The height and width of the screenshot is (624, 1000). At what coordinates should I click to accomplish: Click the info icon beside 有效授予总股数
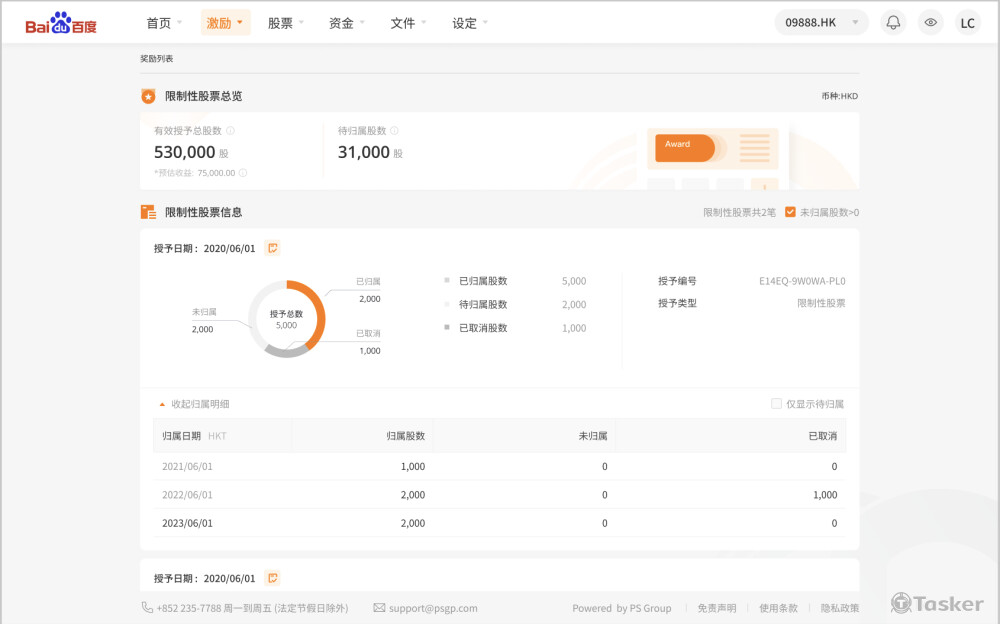229,130
